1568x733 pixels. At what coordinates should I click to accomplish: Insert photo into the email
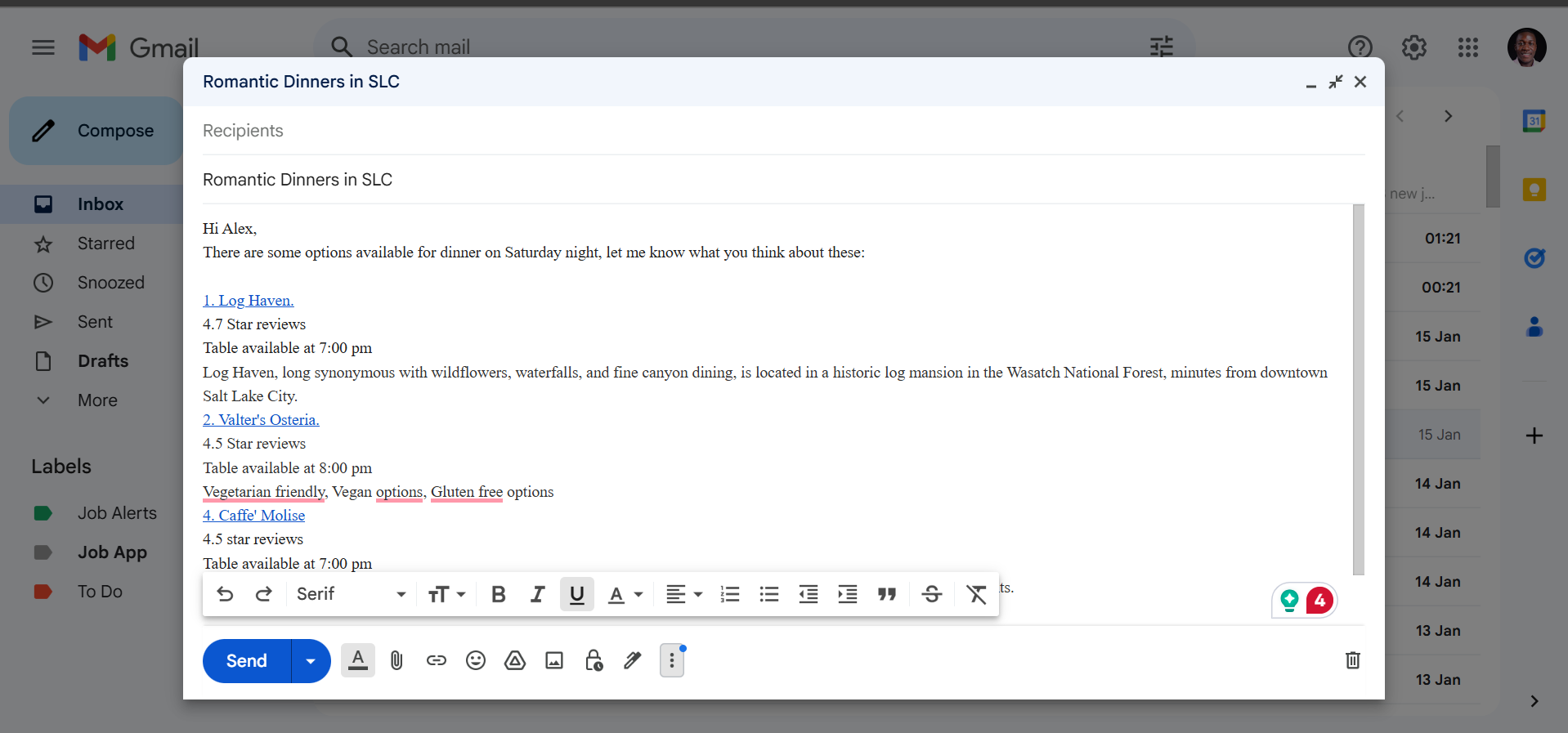pyautogui.click(x=554, y=660)
